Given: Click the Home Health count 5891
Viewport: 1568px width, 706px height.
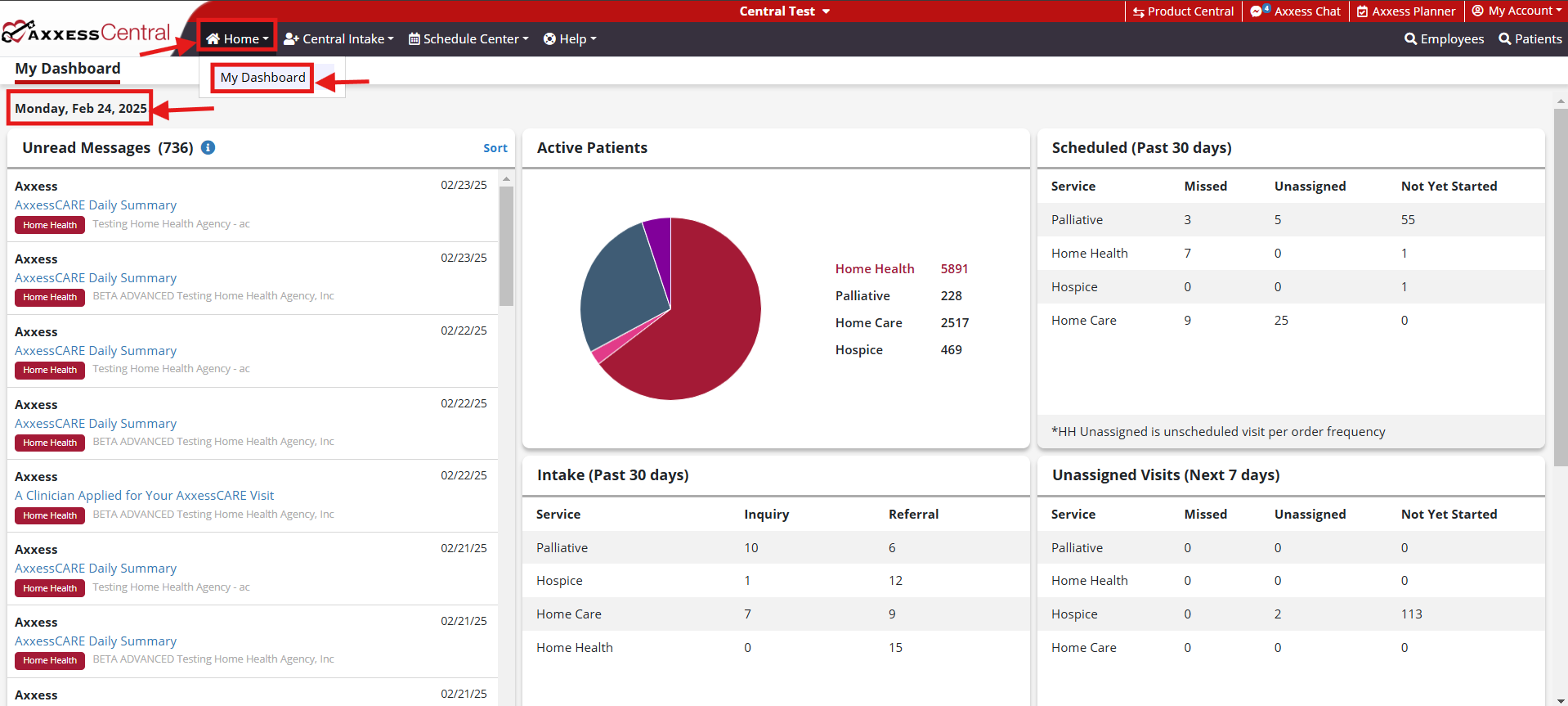Looking at the screenshot, I should pyautogui.click(x=954, y=269).
